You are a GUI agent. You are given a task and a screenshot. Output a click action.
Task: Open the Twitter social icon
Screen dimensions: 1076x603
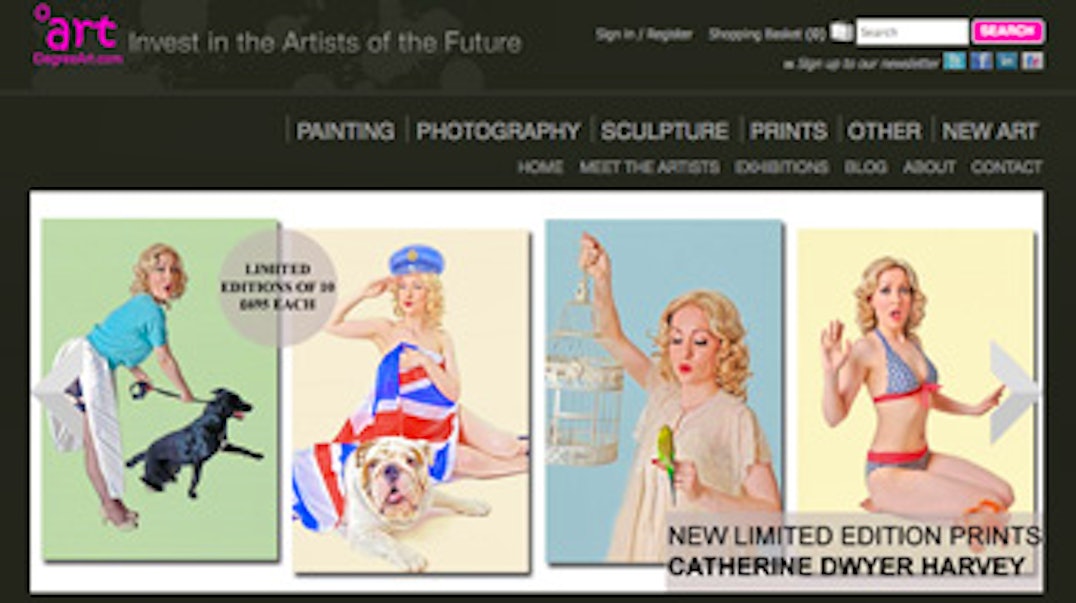click(x=955, y=61)
